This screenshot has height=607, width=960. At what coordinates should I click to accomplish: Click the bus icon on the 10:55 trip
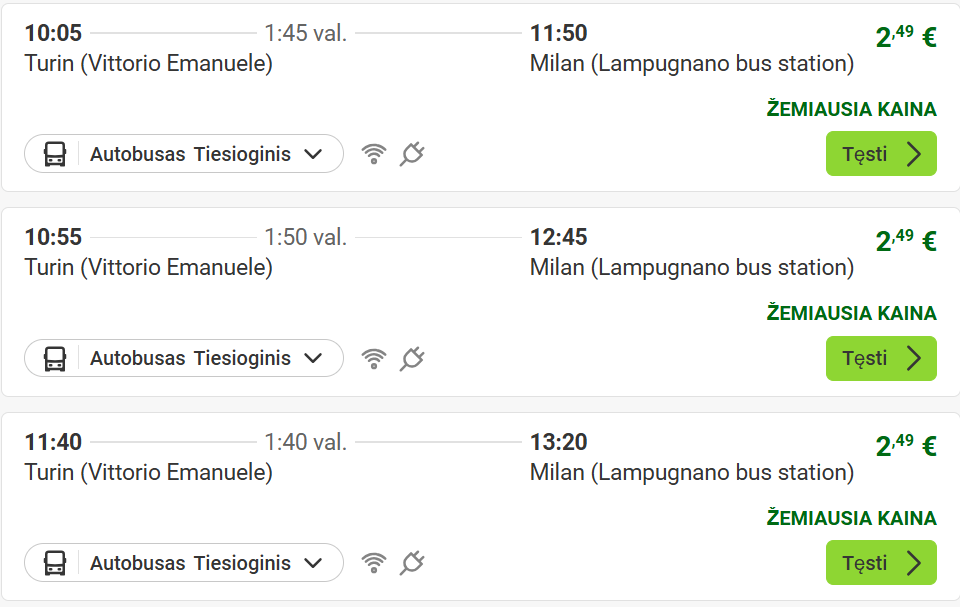tap(55, 358)
